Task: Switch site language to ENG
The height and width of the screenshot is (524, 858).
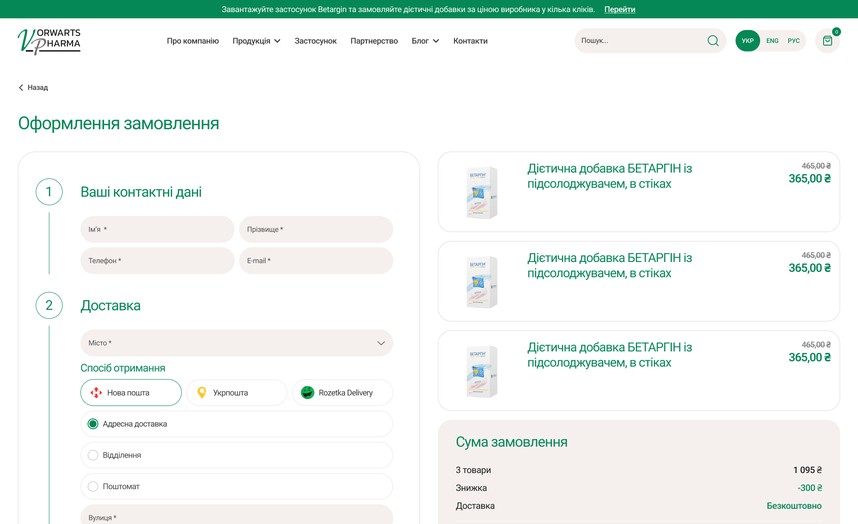Action: (772, 40)
